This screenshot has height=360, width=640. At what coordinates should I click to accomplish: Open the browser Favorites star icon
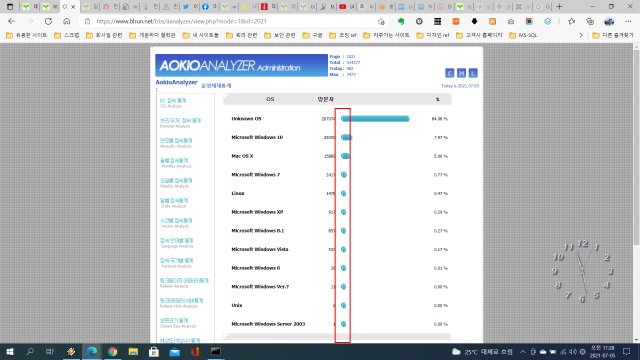tap(571, 21)
